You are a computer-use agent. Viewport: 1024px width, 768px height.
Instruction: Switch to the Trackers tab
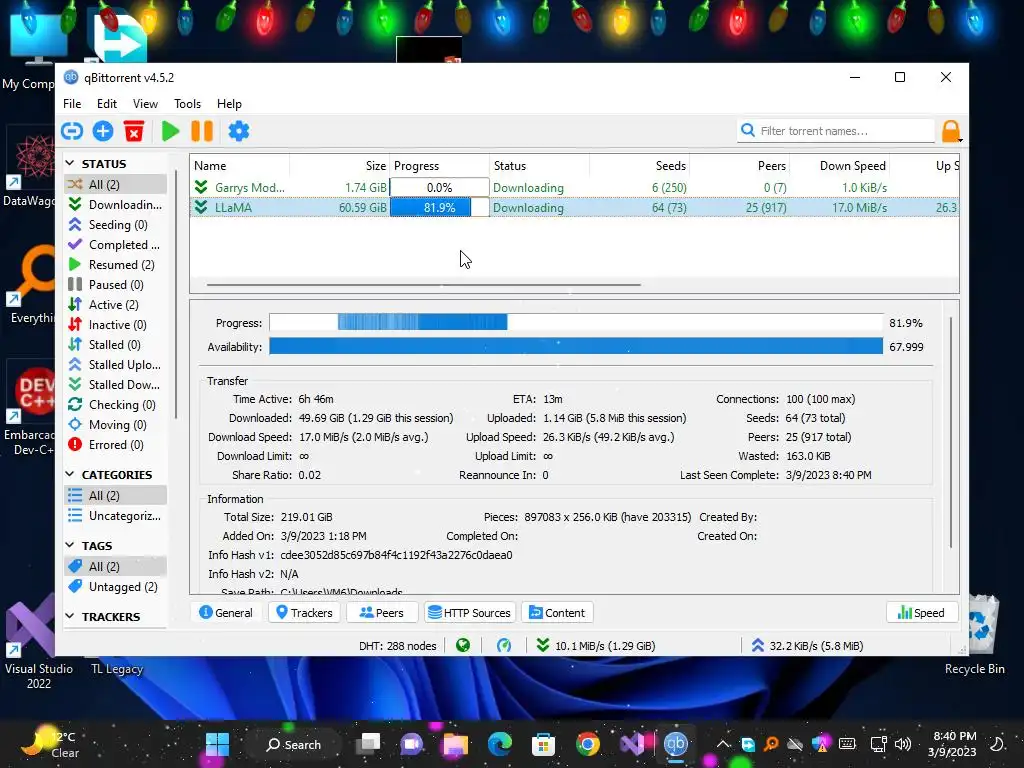[x=304, y=613]
